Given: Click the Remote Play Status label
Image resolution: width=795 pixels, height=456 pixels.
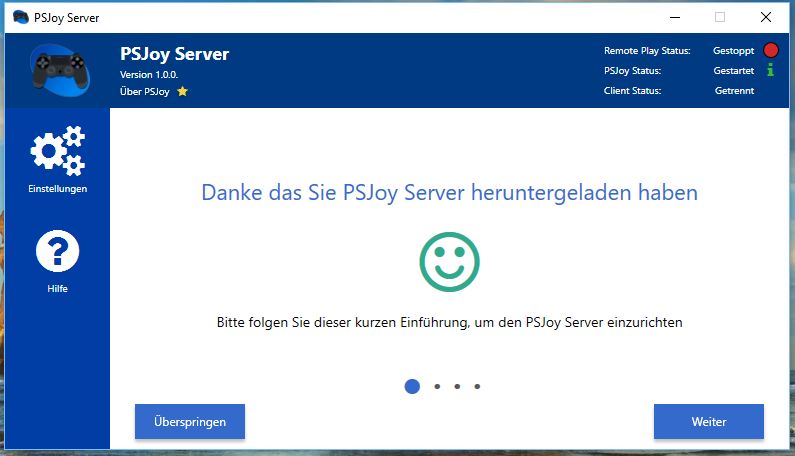Looking at the screenshot, I should tap(647, 51).
